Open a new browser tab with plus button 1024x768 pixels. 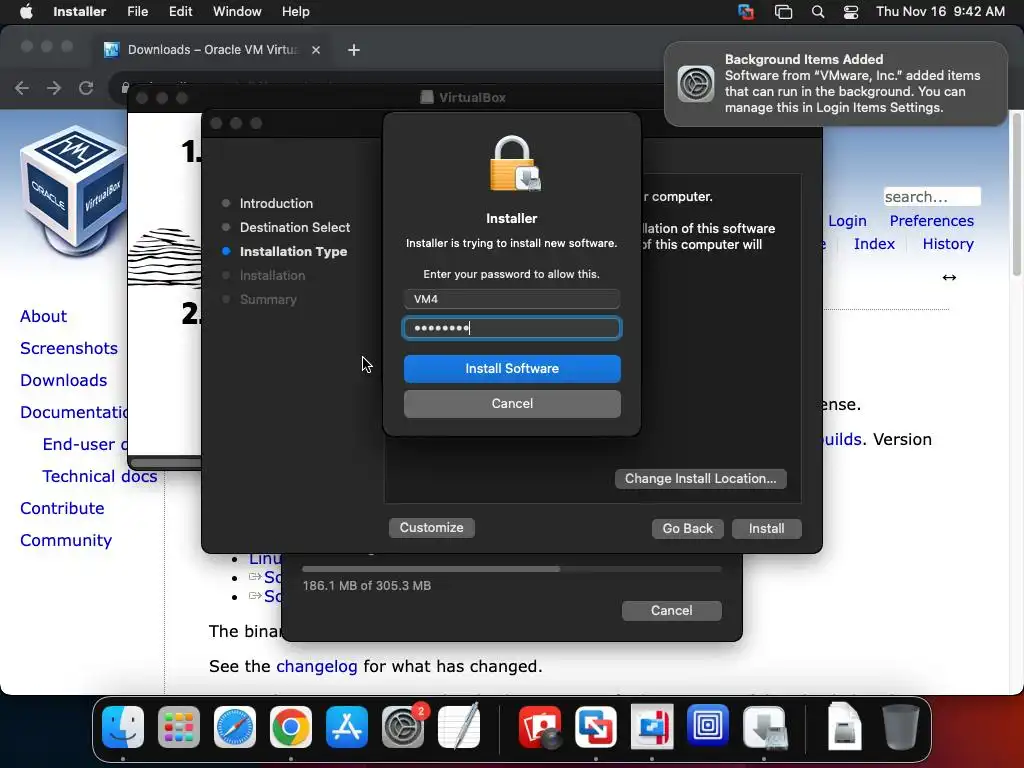click(354, 50)
